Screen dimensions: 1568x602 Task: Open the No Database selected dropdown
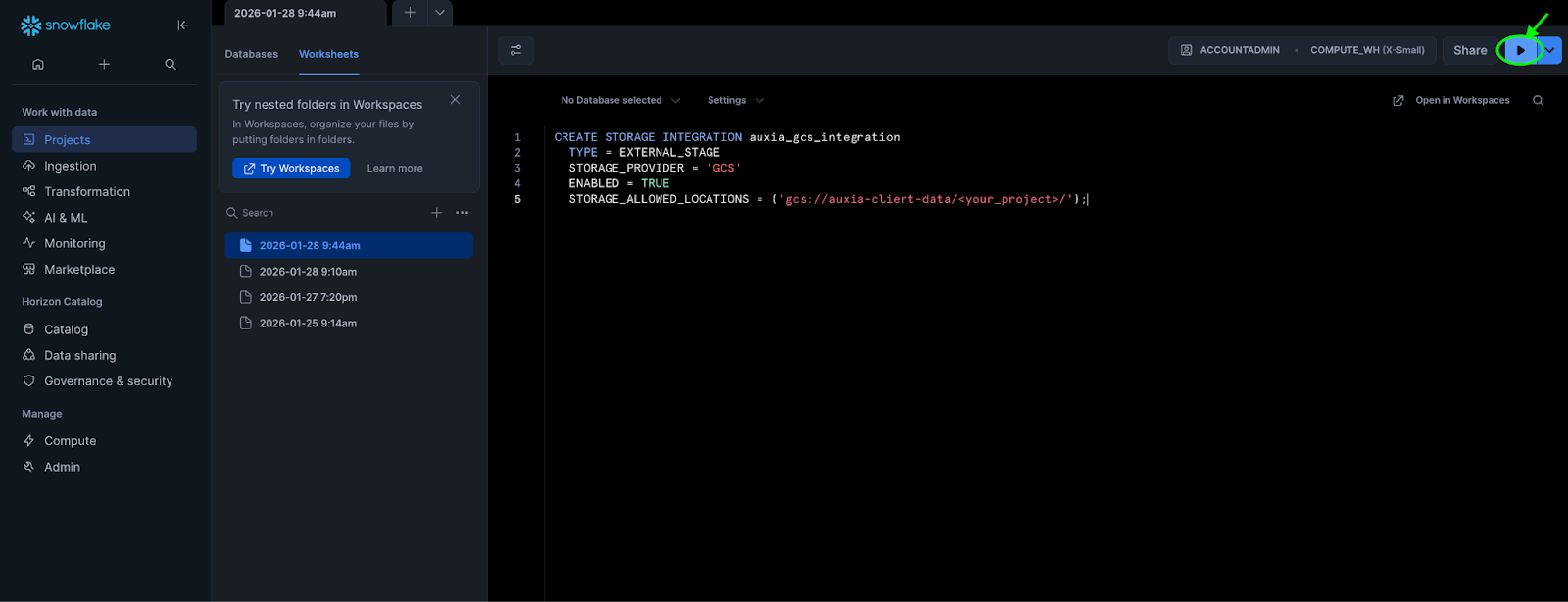(619, 100)
